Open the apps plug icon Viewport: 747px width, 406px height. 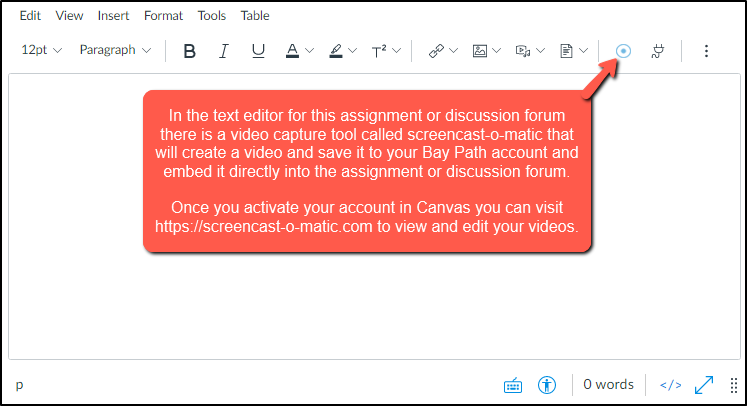(657, 51)
